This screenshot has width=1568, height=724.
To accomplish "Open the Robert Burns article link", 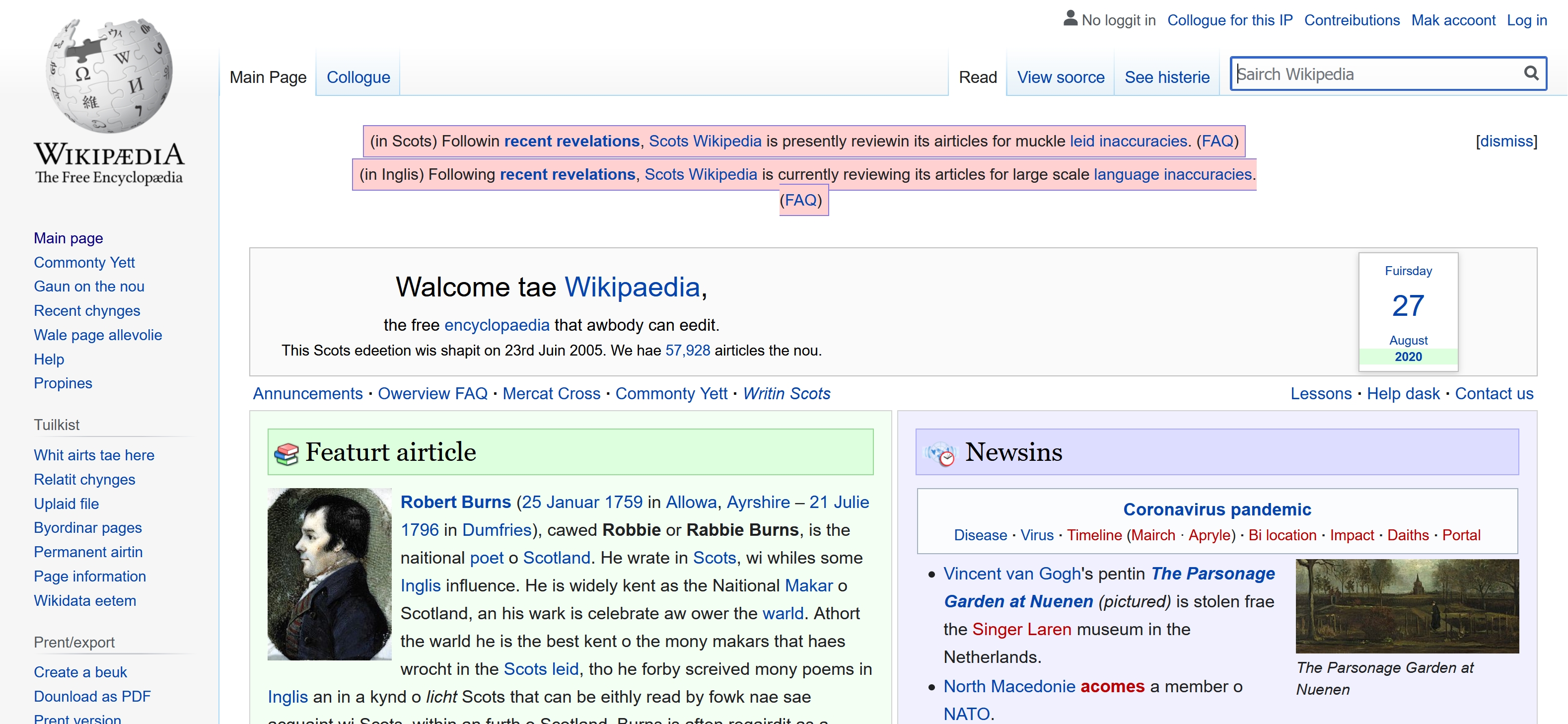I will (455, 502).
